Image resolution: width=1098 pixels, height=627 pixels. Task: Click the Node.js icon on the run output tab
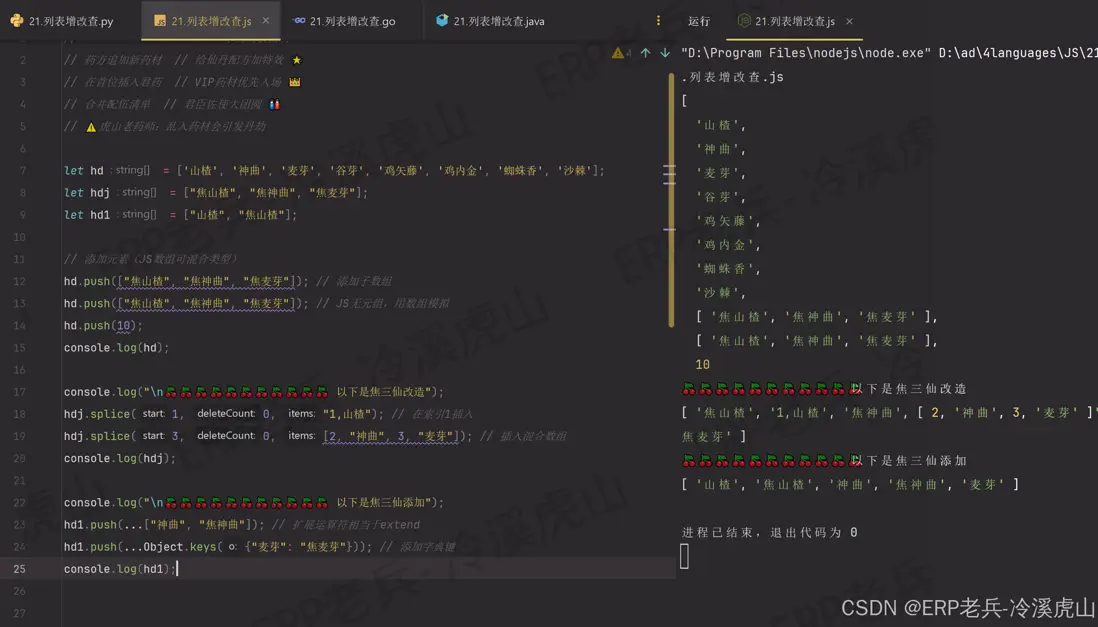(x=744, y=20)
